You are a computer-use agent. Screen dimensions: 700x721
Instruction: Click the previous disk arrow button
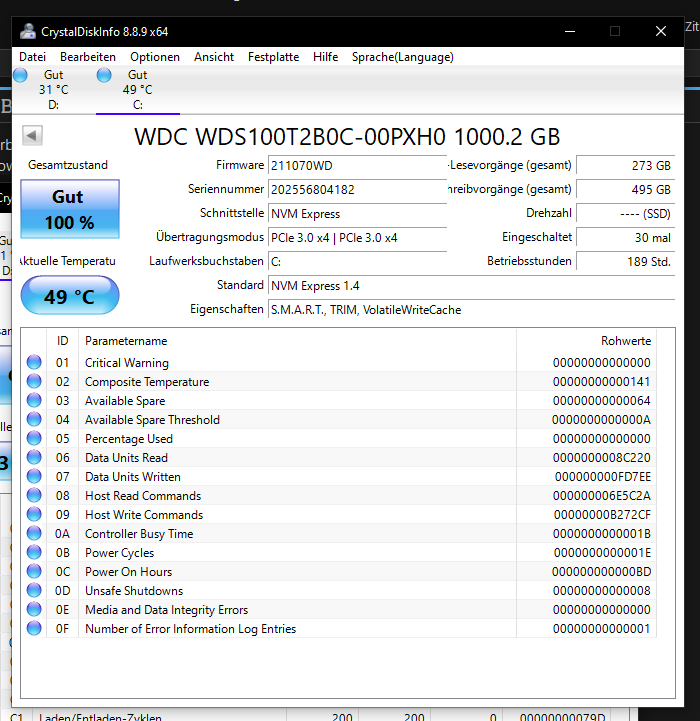coord(32,135)
